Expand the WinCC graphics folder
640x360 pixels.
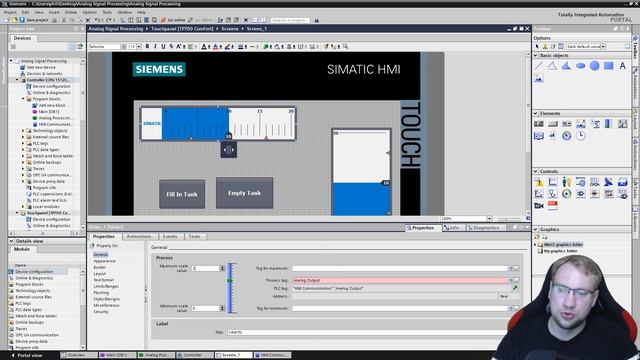(535, 244)
